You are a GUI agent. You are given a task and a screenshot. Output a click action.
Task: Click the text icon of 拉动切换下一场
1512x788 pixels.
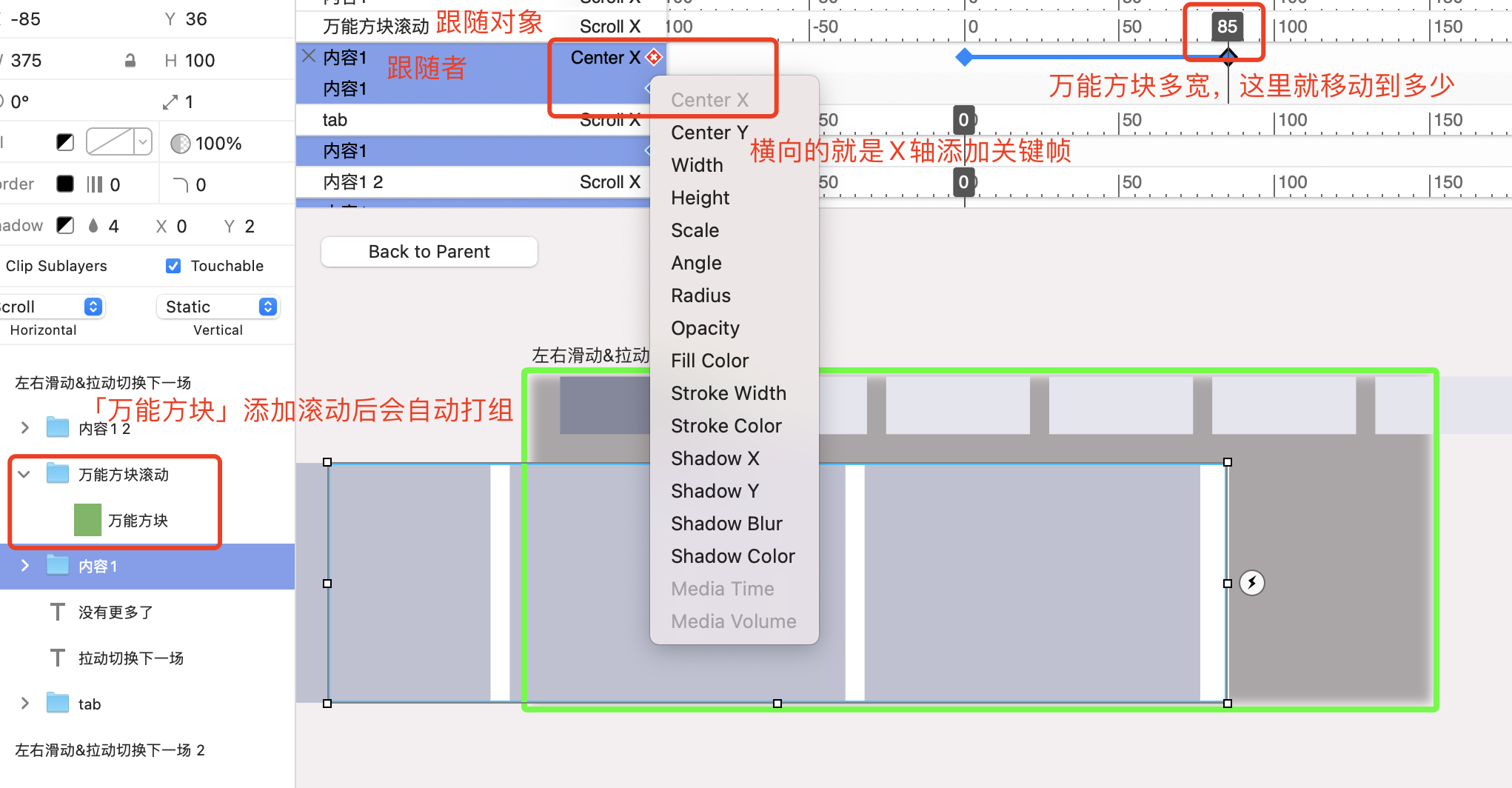click(x=58, y=658)
